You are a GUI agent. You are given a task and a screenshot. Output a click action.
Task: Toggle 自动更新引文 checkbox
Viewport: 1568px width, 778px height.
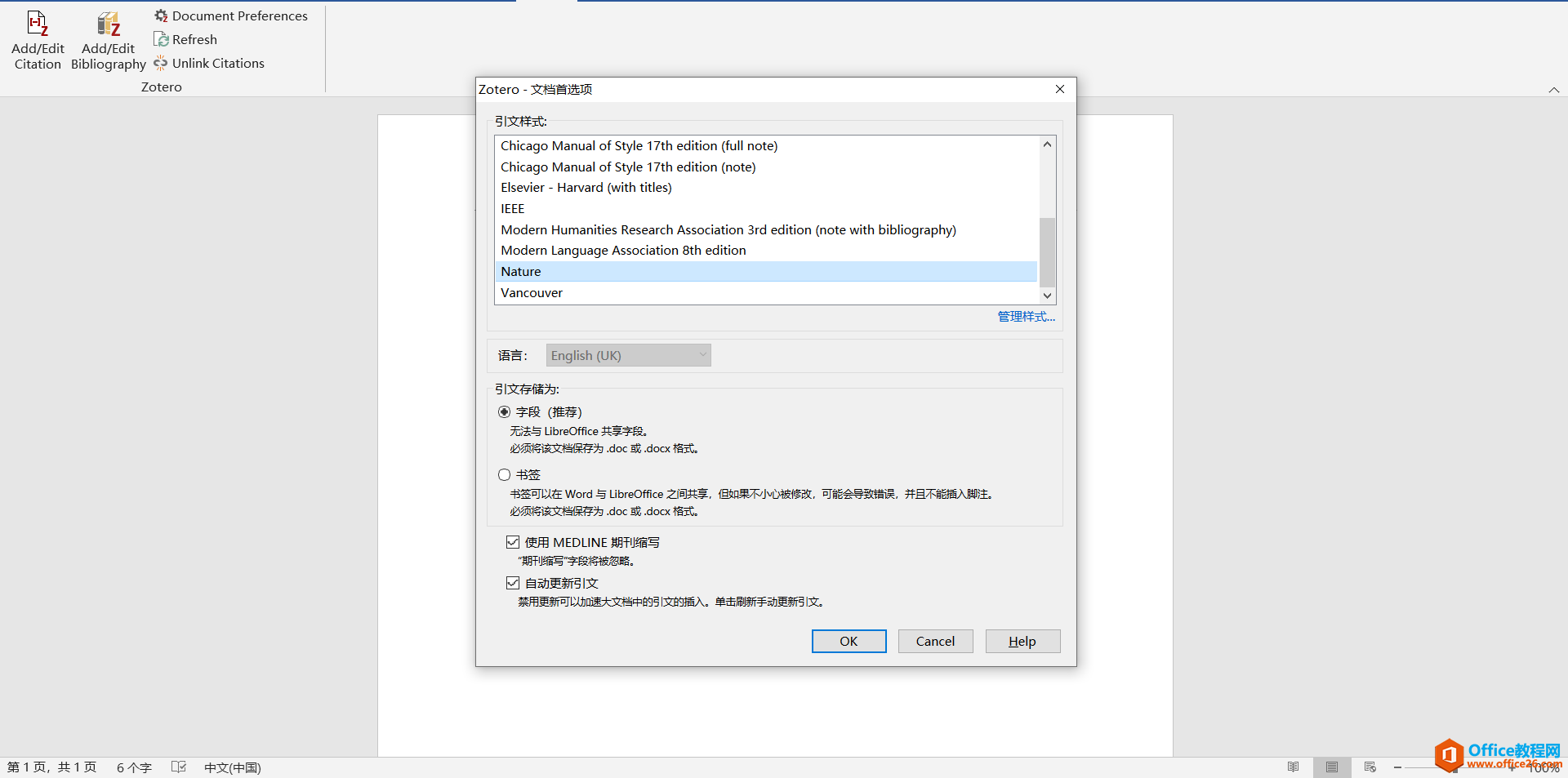tap(513, 583)
